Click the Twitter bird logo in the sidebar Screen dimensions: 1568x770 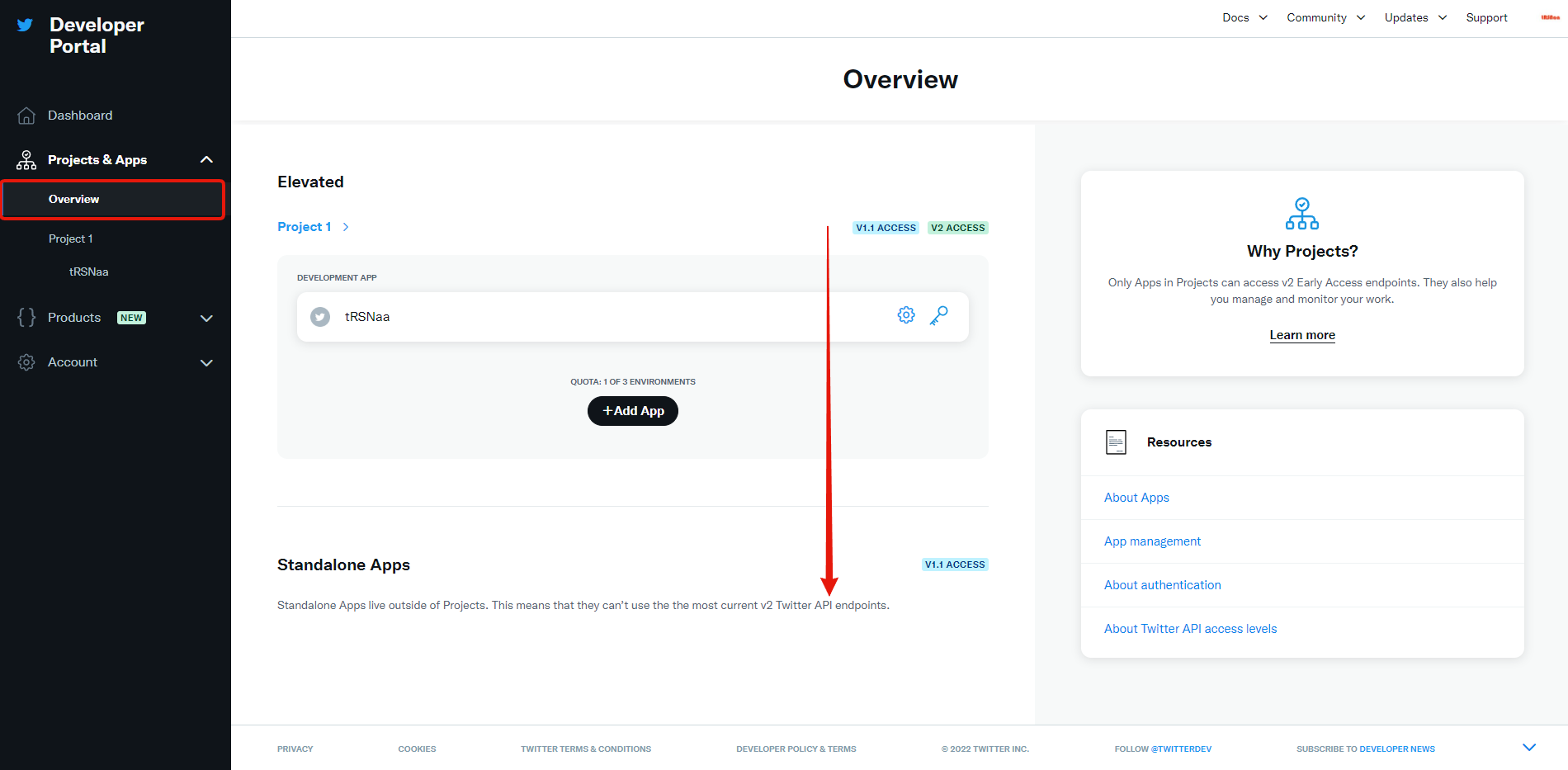click(x=24, y=24)
